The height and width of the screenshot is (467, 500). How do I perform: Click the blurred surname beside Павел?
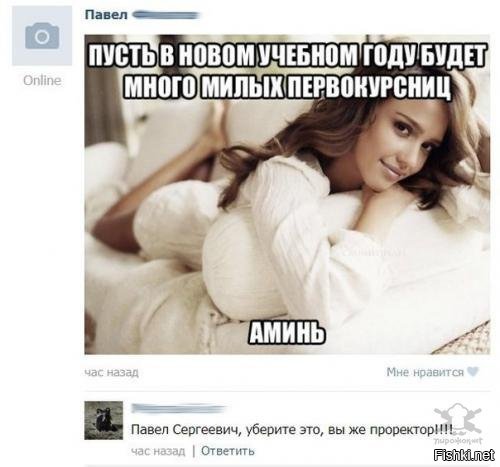click(166, 15)
